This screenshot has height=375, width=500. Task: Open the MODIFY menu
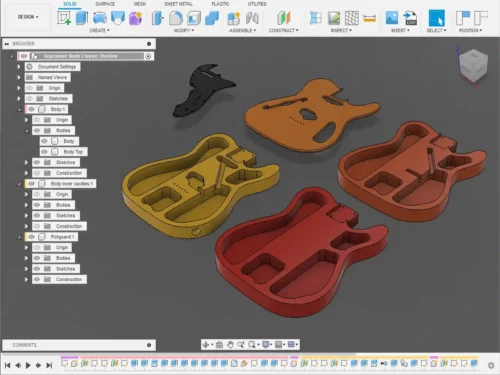[x=184, y=30]
